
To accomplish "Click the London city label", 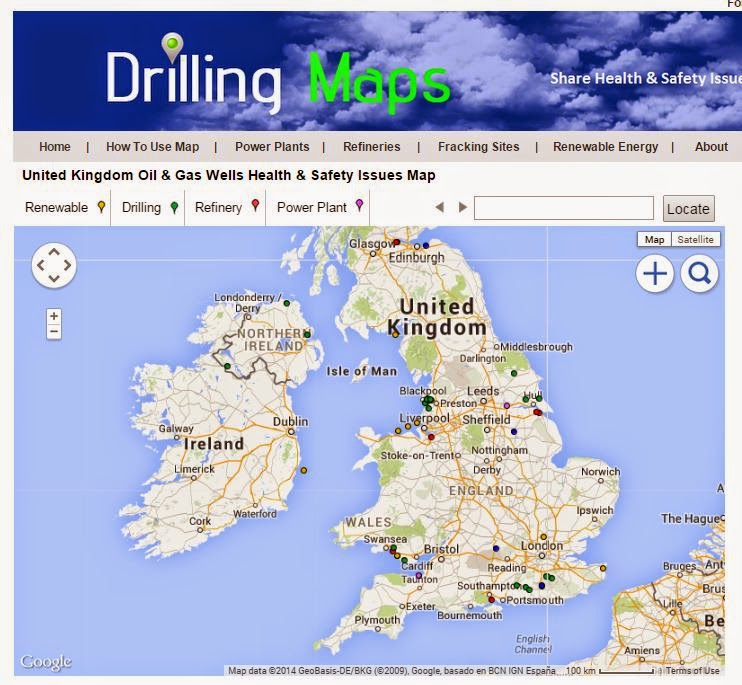I will 542,546.
